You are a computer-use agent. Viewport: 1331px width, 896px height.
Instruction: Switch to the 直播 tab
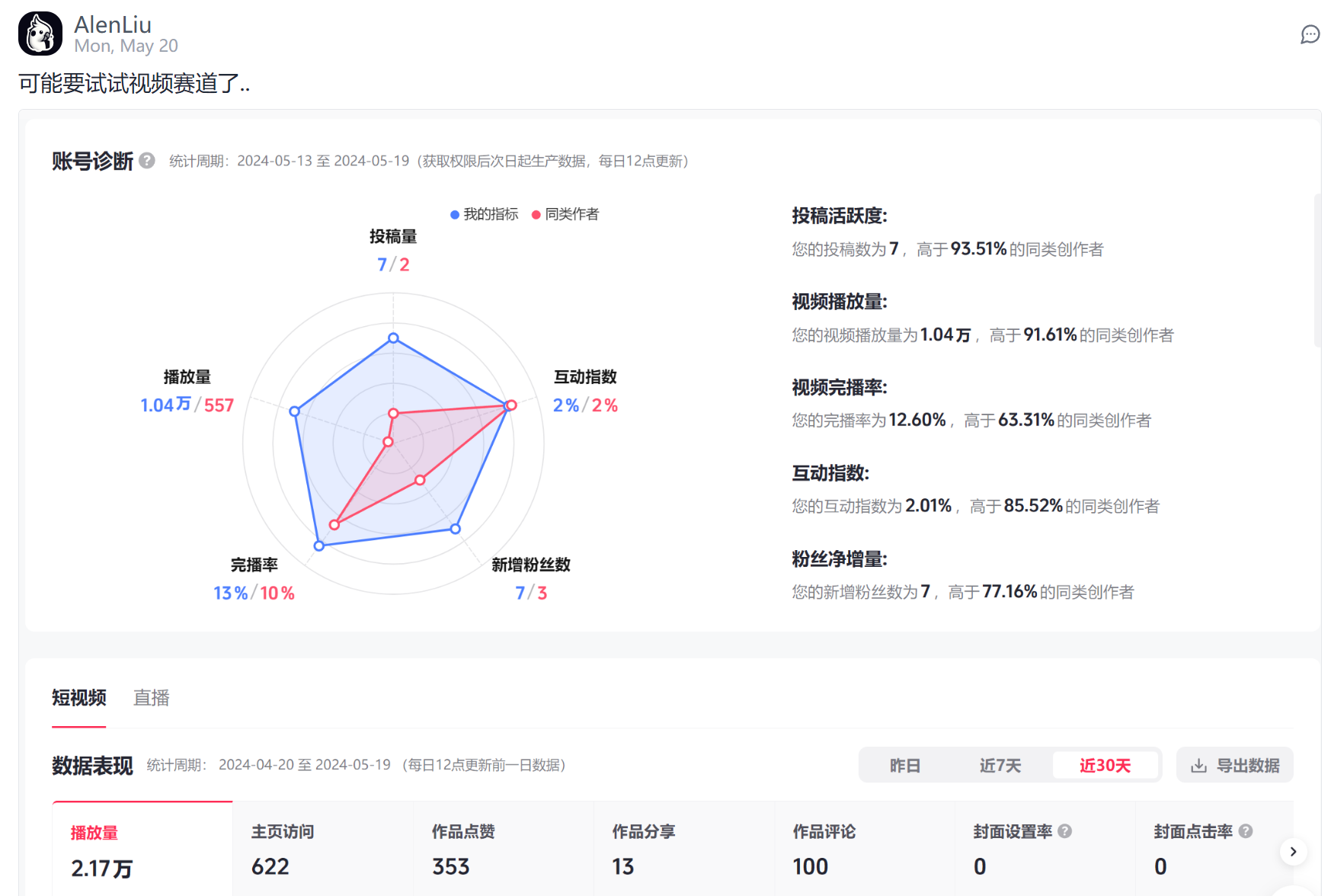[152, 698]
